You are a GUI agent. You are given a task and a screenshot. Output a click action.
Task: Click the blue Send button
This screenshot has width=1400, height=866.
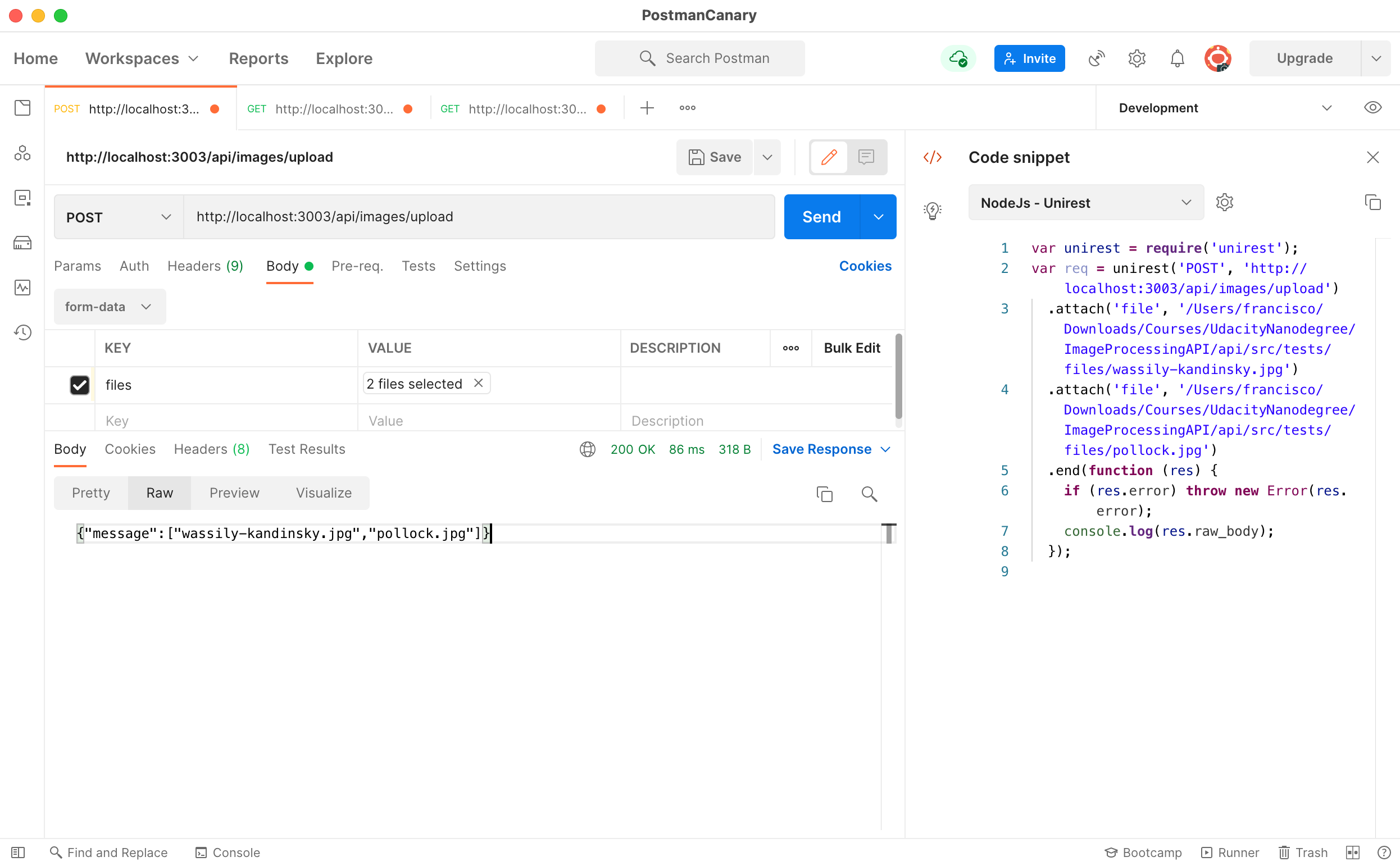click(x=821, y=217)
